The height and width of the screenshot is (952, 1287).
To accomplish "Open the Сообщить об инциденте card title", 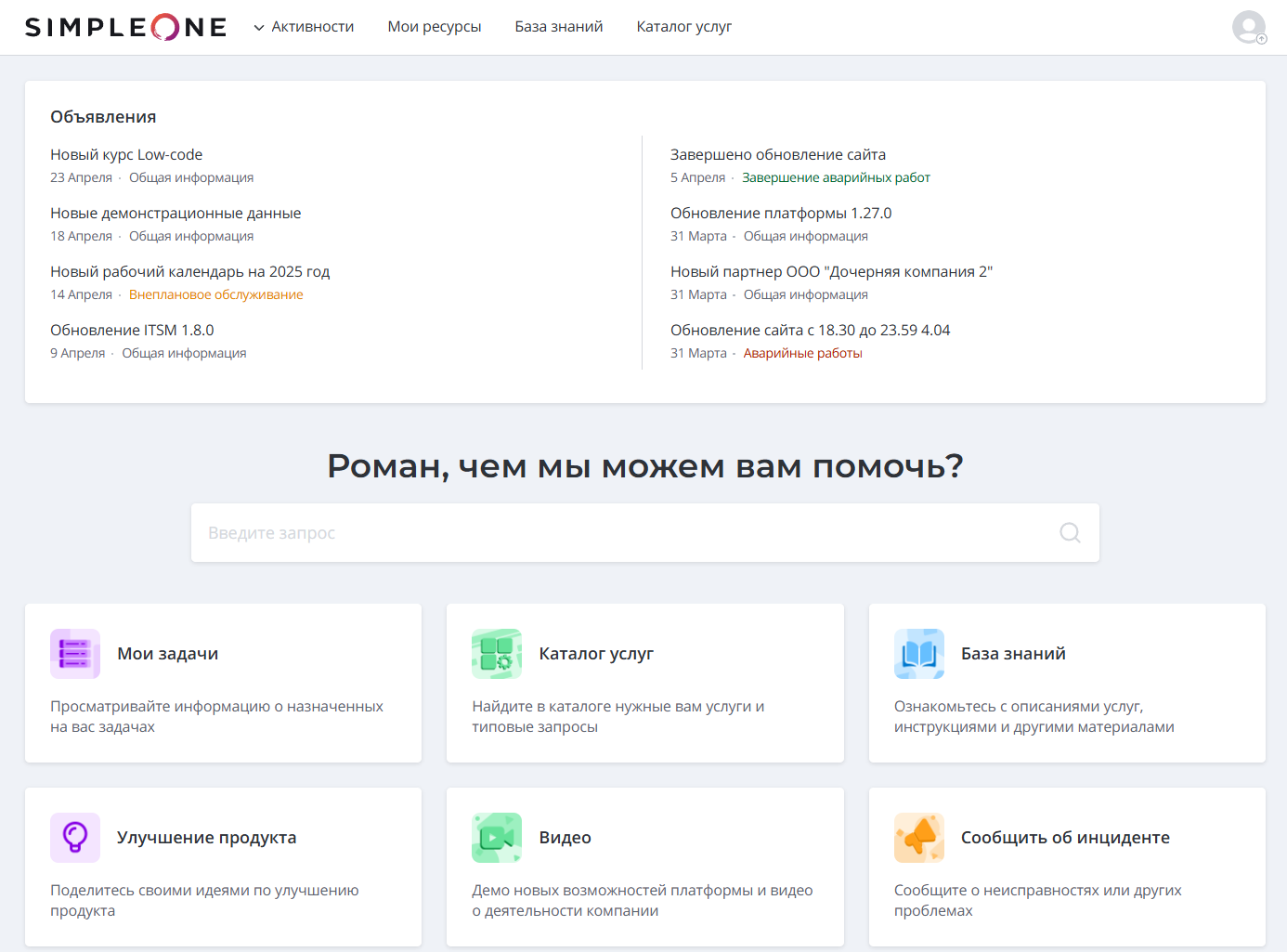I will click(x=1065, y=838).
